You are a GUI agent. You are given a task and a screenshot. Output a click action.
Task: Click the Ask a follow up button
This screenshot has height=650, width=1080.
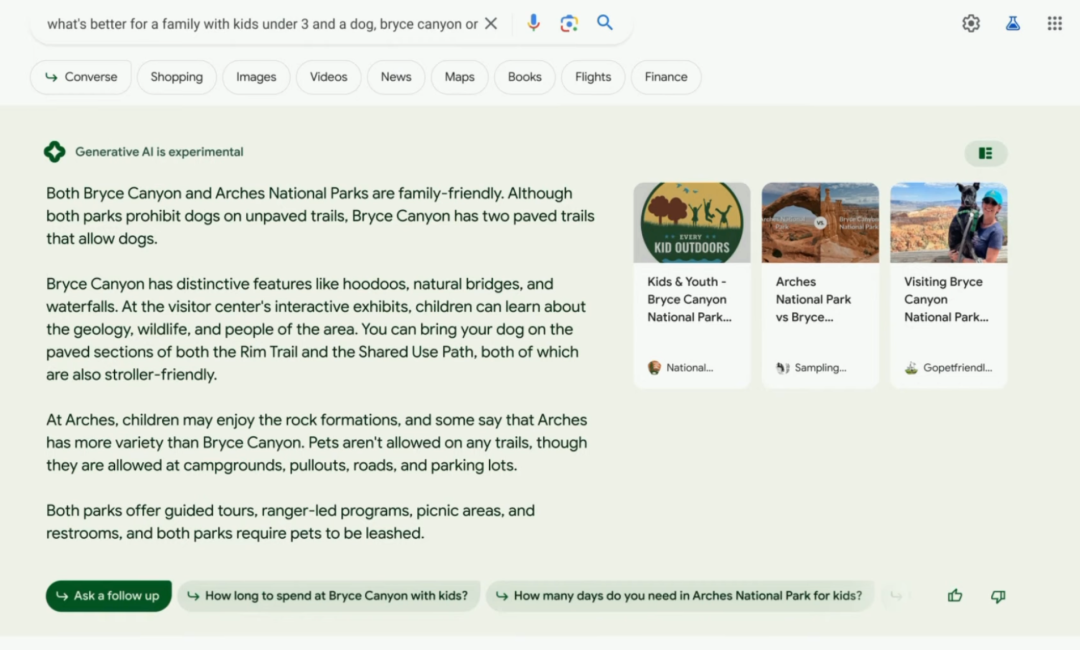pos(109,596)
